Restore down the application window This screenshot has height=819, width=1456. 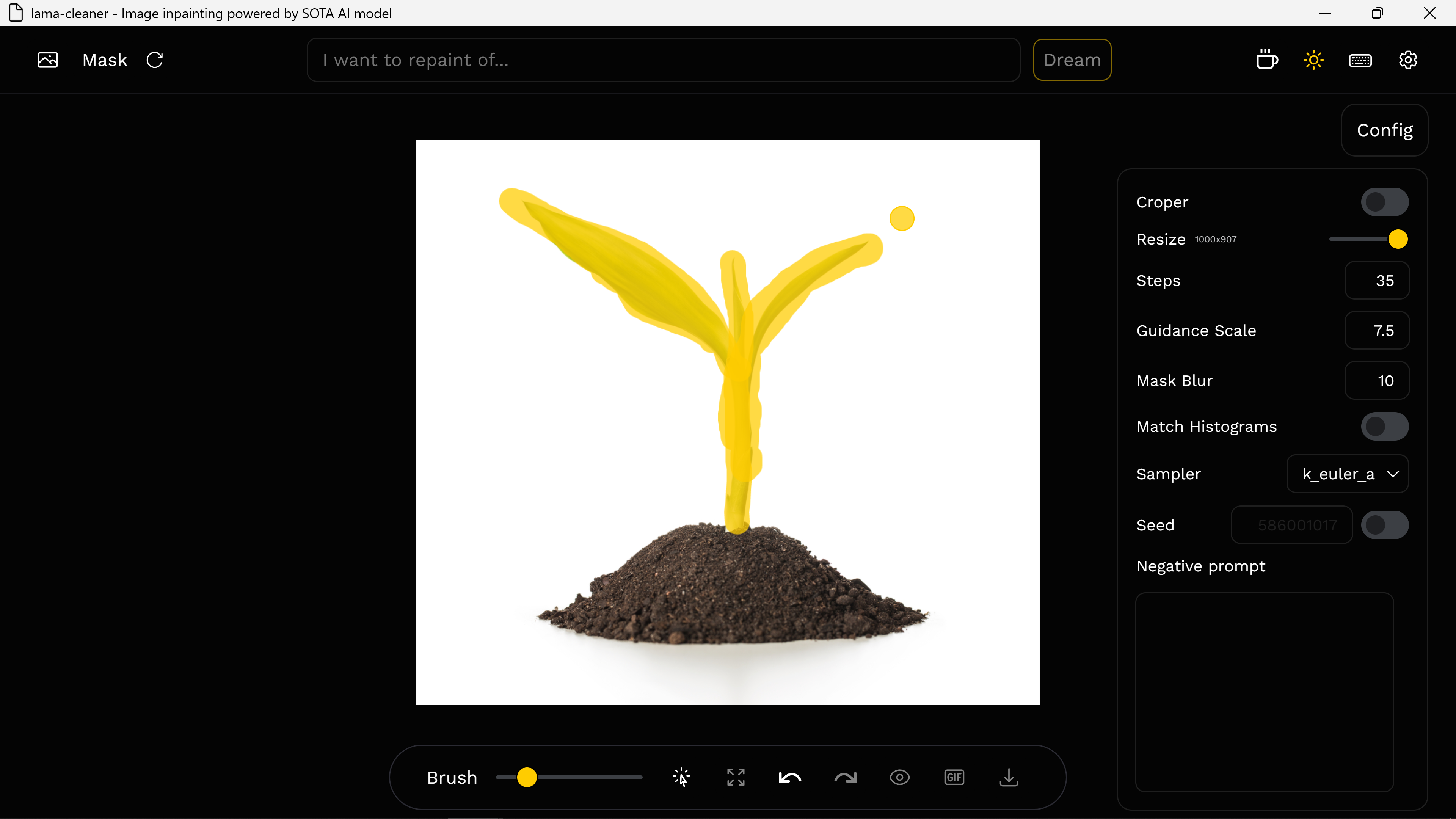tap(1377, 13)
